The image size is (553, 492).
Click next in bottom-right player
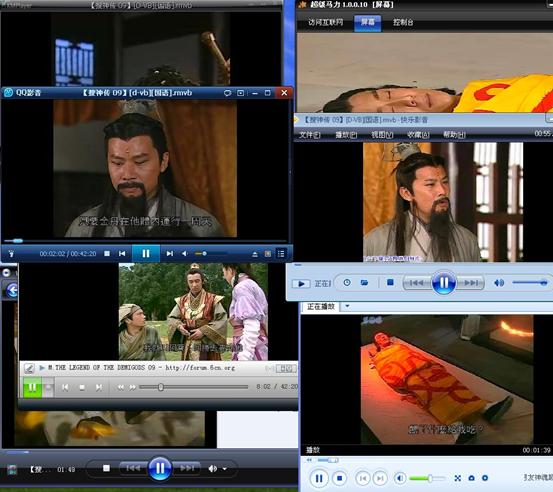(x=380, y=479)
